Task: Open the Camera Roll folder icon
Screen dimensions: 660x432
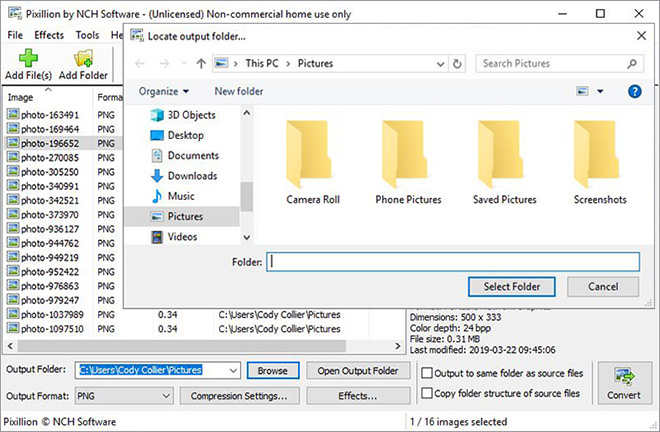Action: click(309, 154)
